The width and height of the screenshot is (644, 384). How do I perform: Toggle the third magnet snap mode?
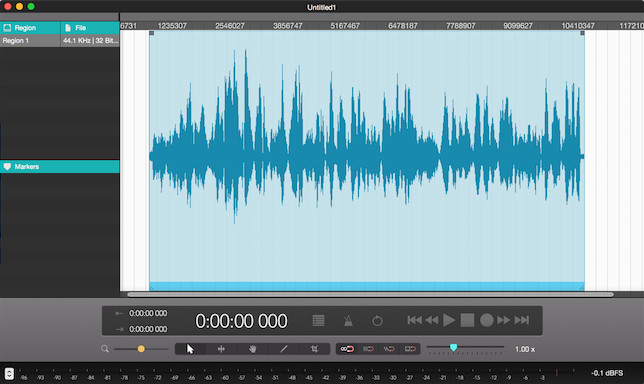[389, 349]
